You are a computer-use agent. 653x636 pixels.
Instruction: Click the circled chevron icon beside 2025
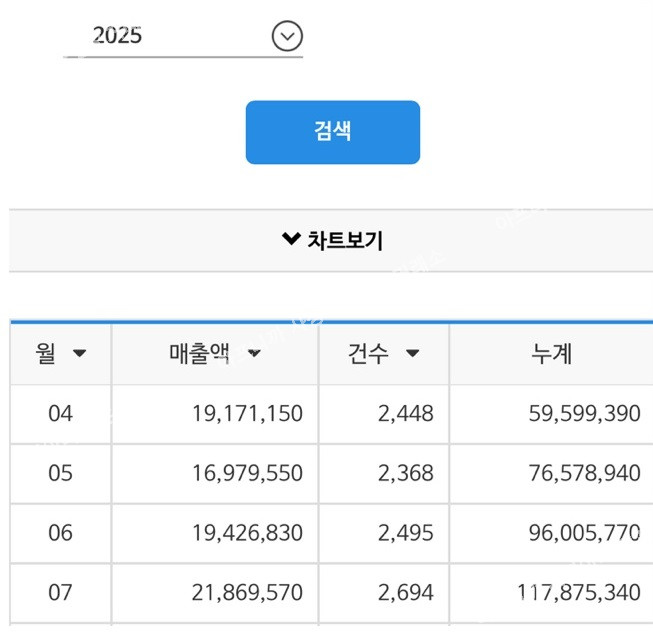(287, 37)
